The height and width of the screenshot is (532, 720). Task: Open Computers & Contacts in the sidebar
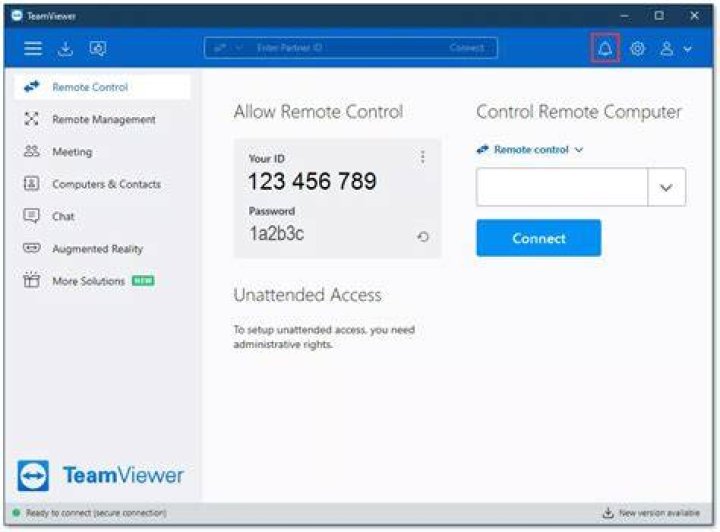102,184
